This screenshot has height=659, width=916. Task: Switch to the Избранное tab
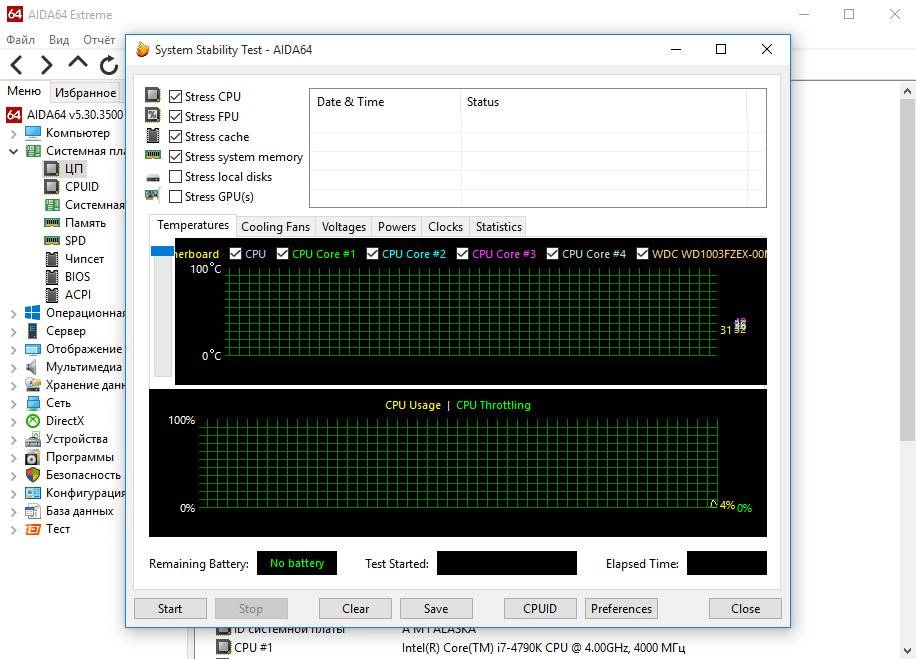pos(85,92)
